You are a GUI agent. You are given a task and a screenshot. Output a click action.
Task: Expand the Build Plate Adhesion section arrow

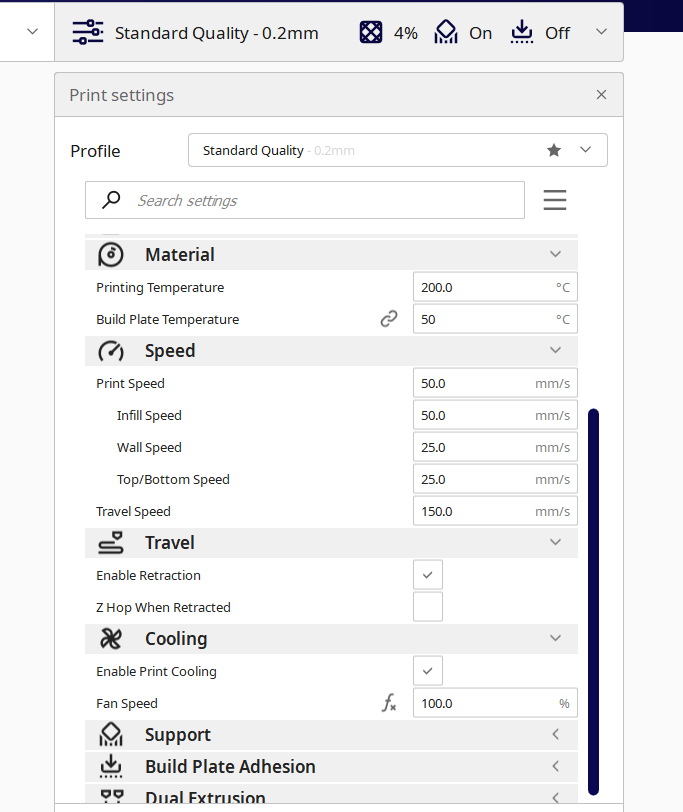point(555,766)
